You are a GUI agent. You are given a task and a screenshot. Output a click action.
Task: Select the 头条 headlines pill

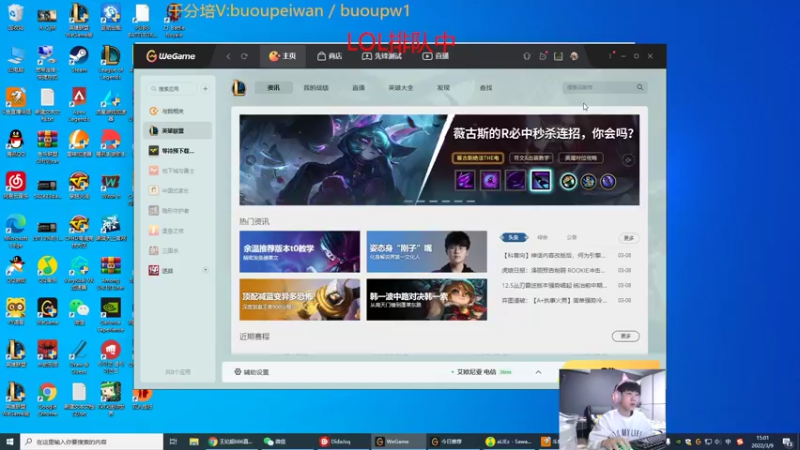click(x=514, y=237)
